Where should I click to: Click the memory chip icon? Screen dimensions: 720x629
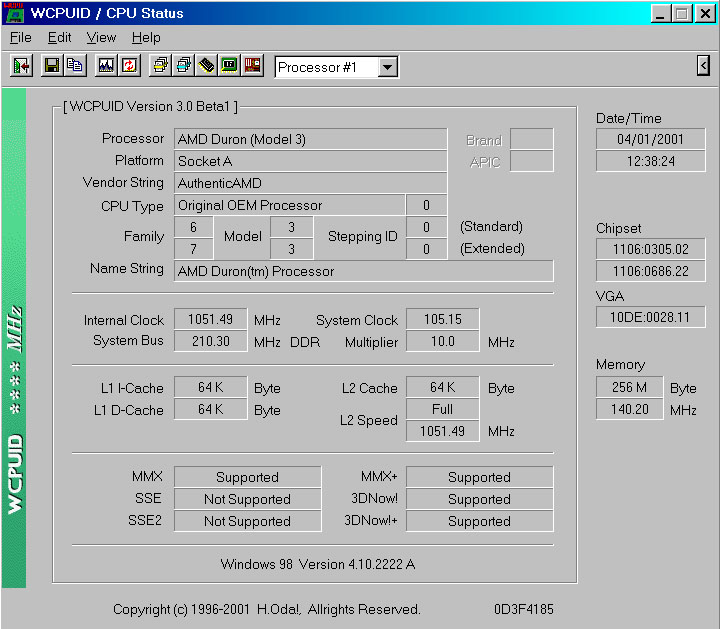tap(206, 66)
